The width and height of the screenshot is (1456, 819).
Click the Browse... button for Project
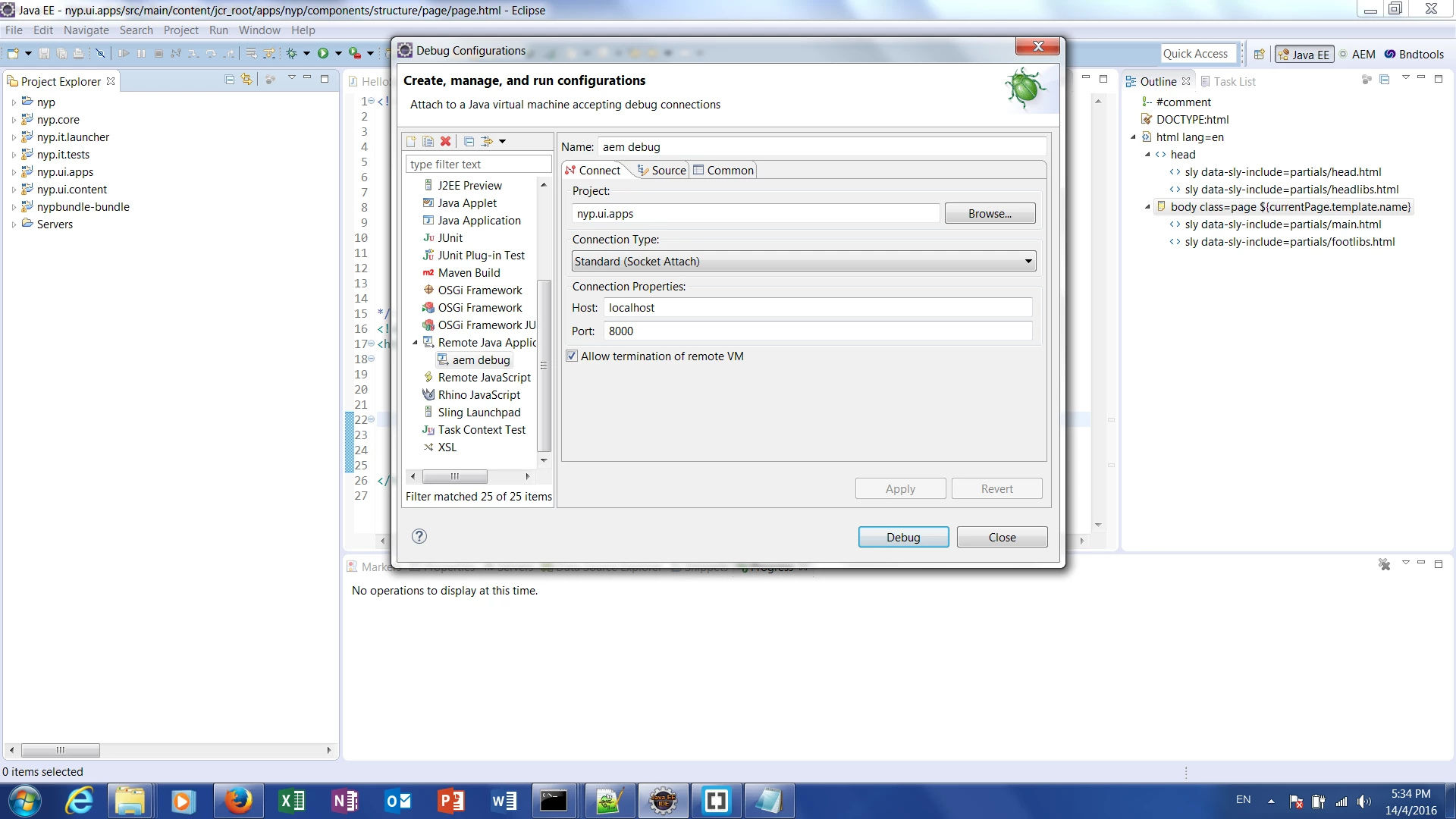[990, 214]
